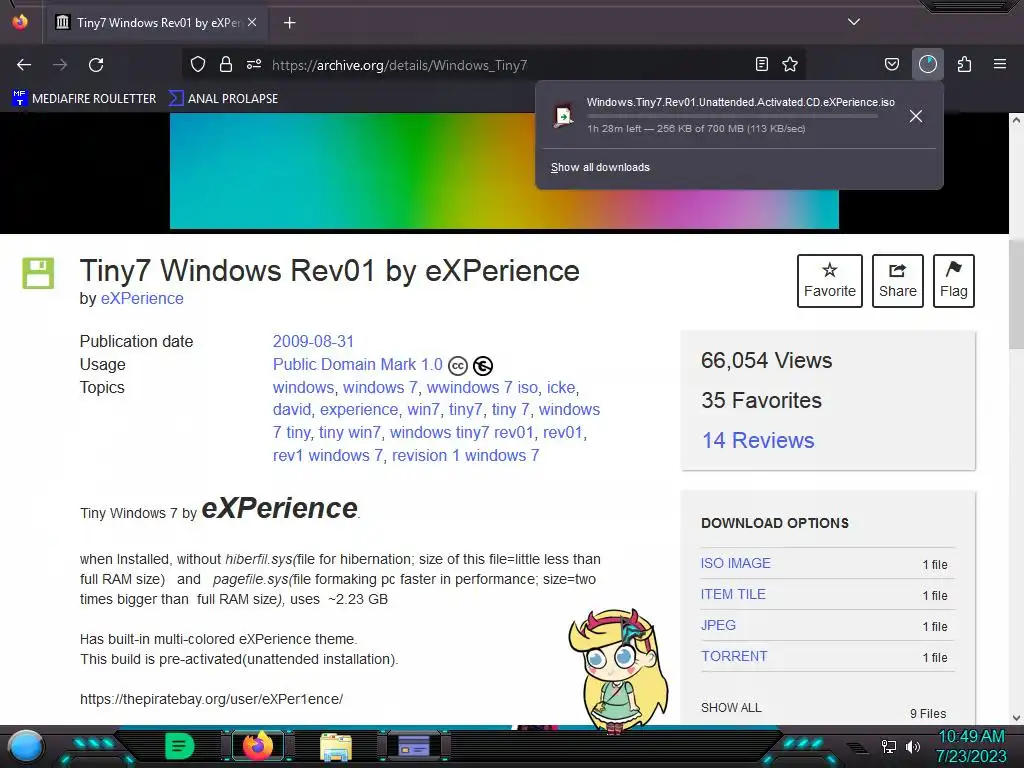1024x768 pixels.
Task: Click Show all downloads
Action: 600,167
